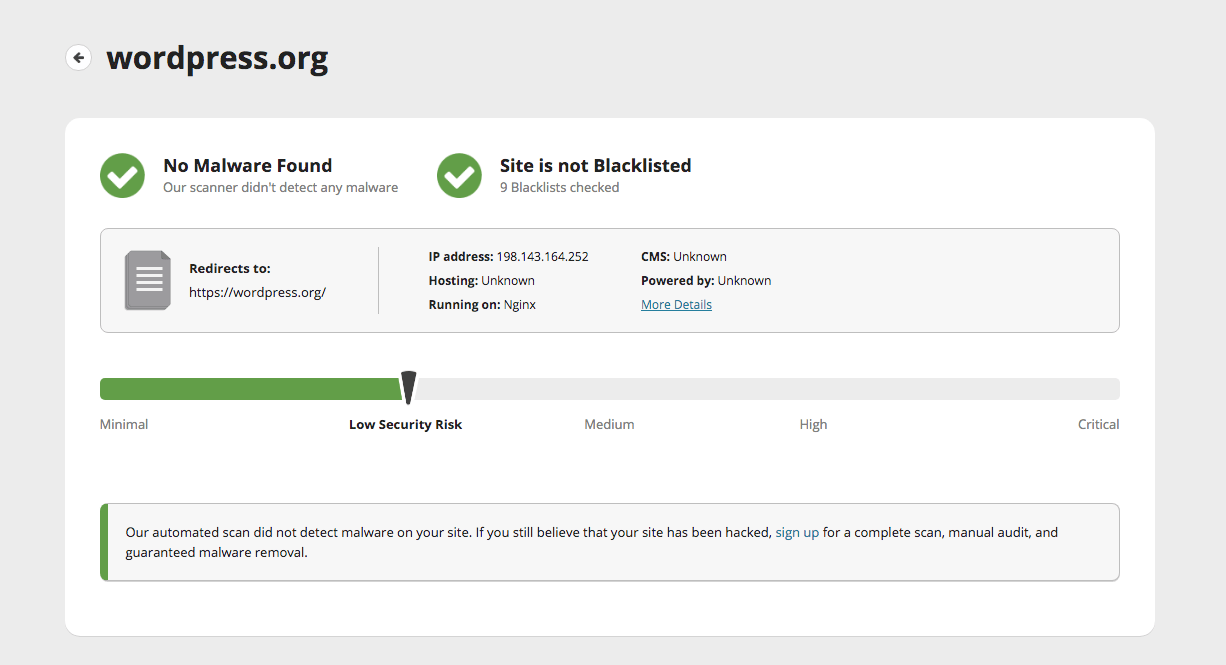The width and height of the screenshot is (1226, 665).
Task: Click the wordpress.org page heading
Action: (217, 58)
